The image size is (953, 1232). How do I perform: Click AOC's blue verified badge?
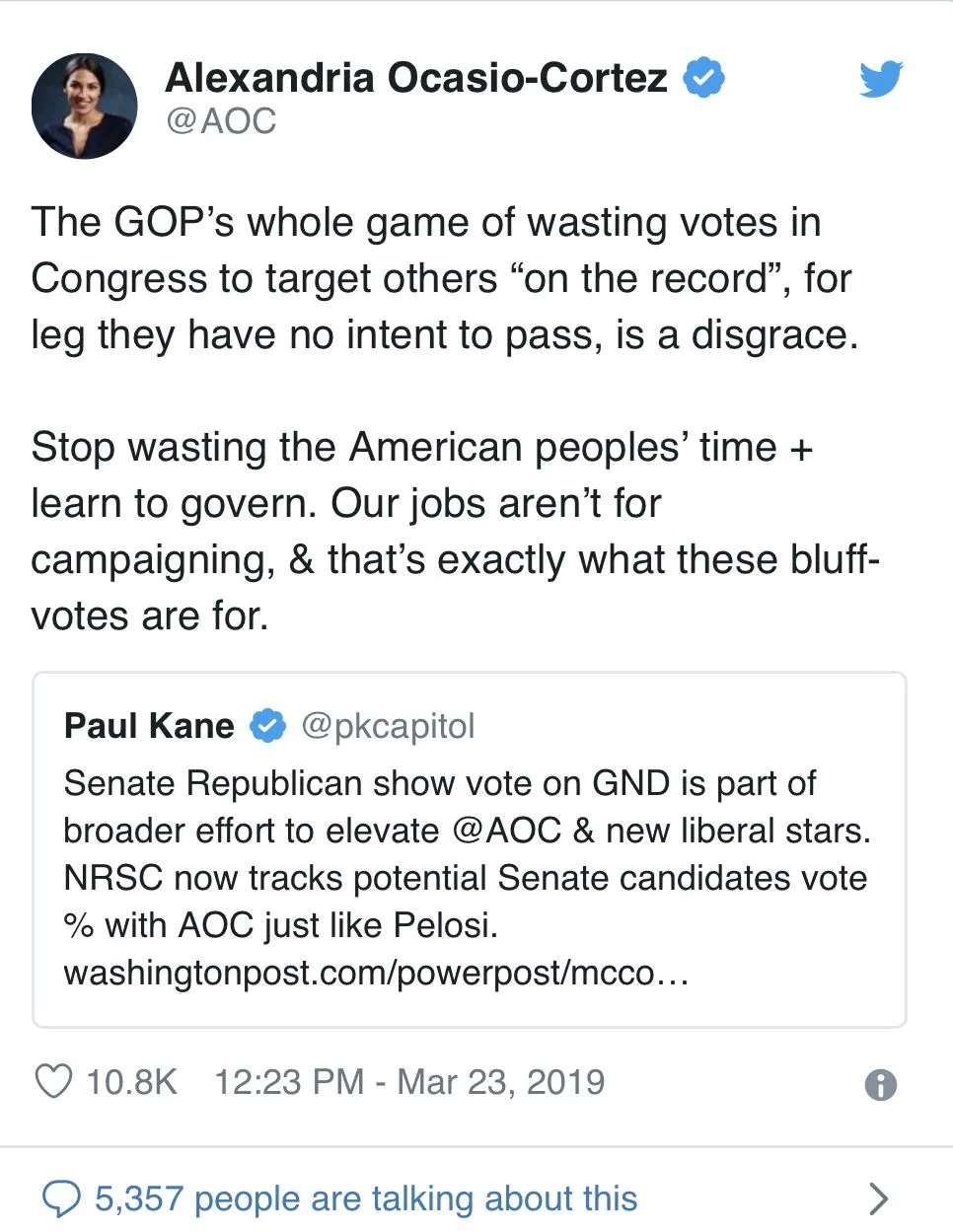[x=704, y=78]
